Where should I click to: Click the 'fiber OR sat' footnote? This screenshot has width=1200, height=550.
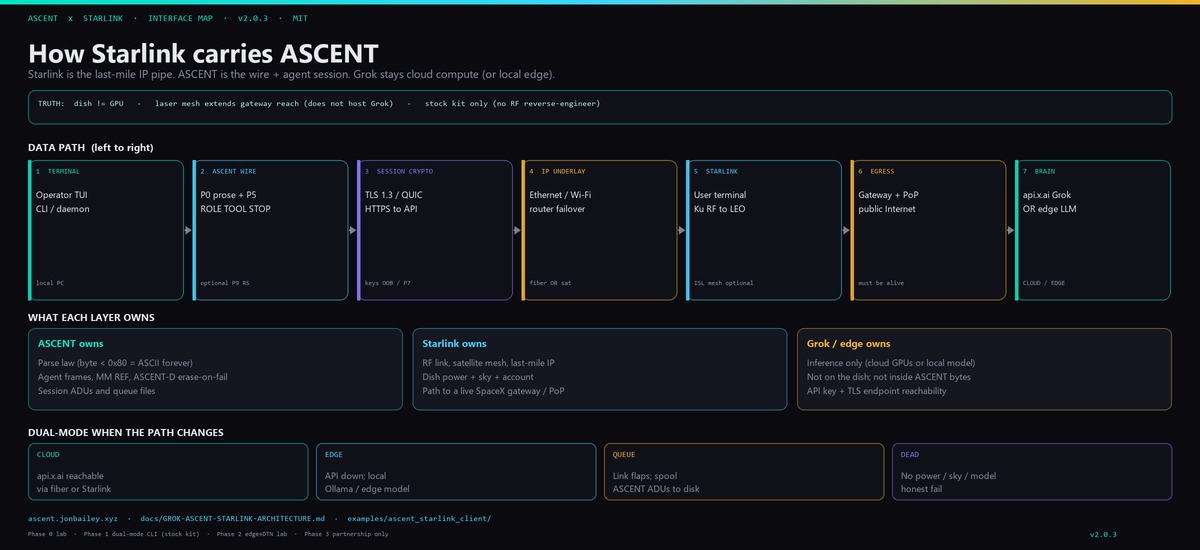[x=551, y=283]
